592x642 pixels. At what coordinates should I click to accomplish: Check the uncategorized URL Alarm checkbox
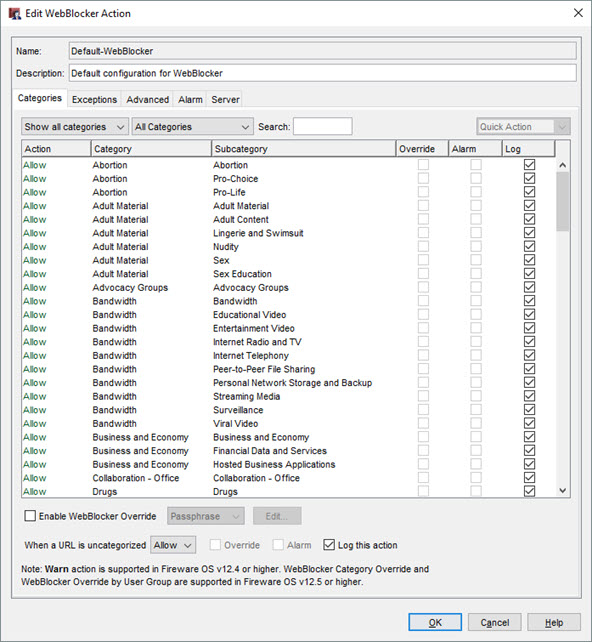(x=278, y=545)
